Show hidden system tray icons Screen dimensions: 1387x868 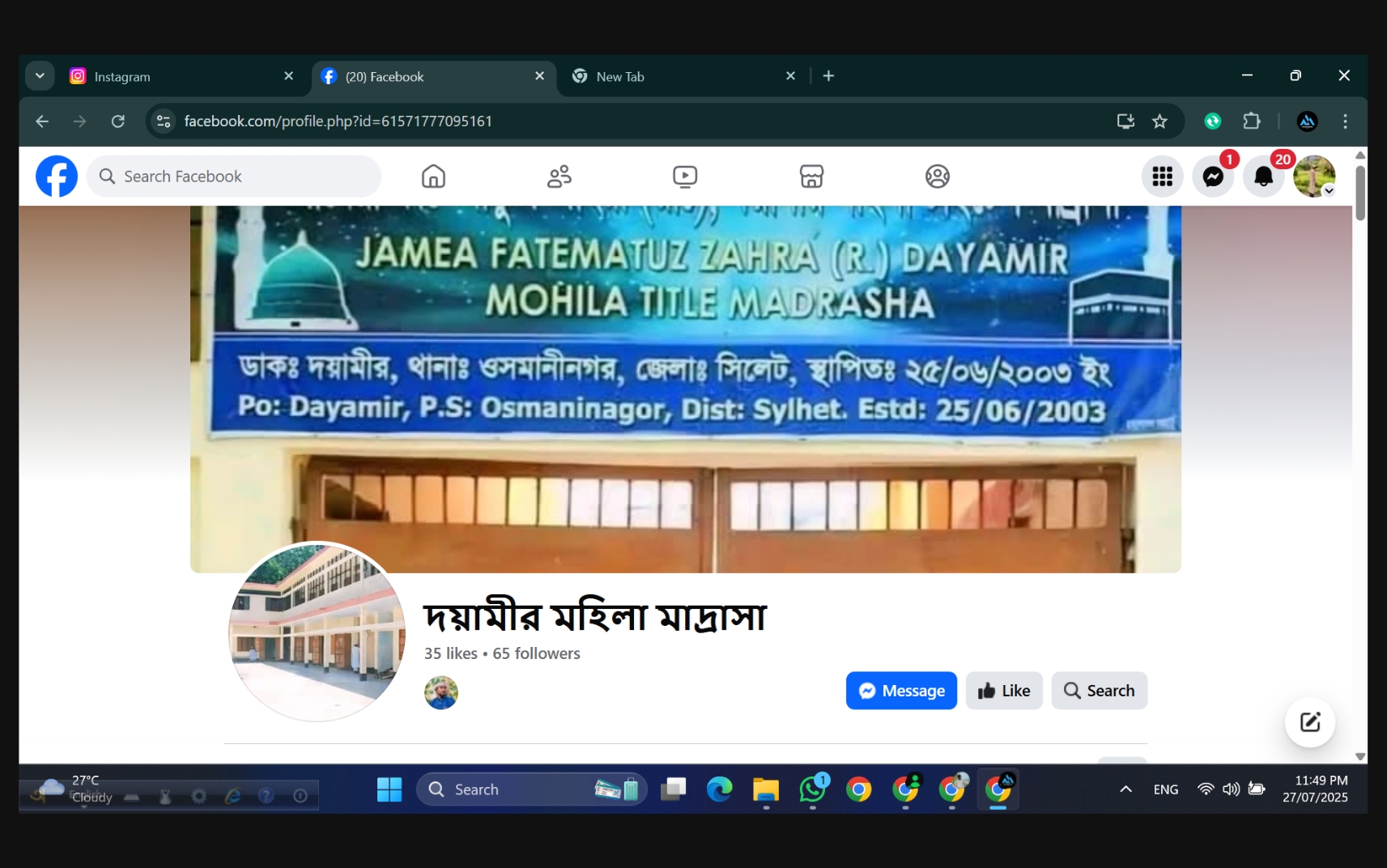tap(1125, 789)
